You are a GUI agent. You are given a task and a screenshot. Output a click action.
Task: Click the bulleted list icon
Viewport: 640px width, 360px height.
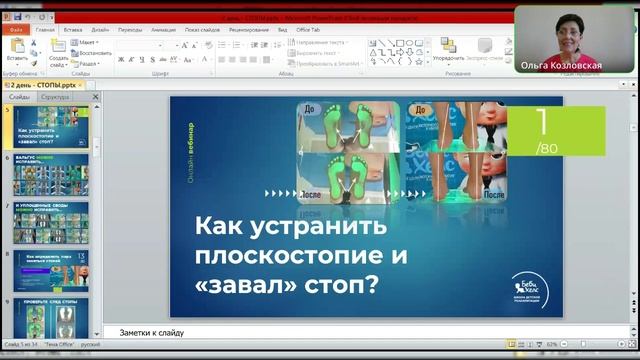(222, 45)
